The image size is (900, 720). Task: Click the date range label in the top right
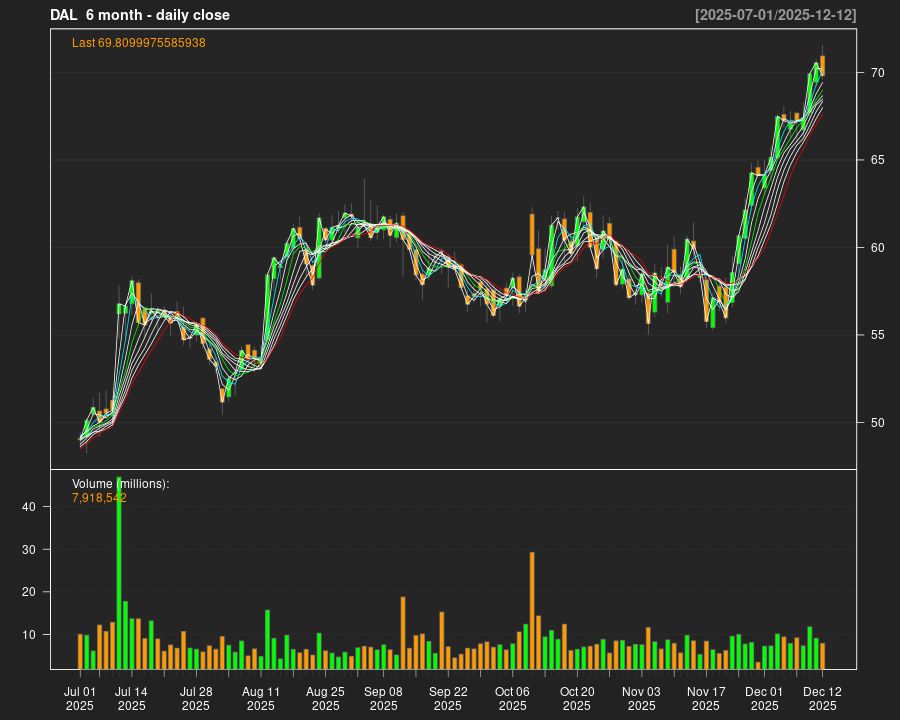775,15
